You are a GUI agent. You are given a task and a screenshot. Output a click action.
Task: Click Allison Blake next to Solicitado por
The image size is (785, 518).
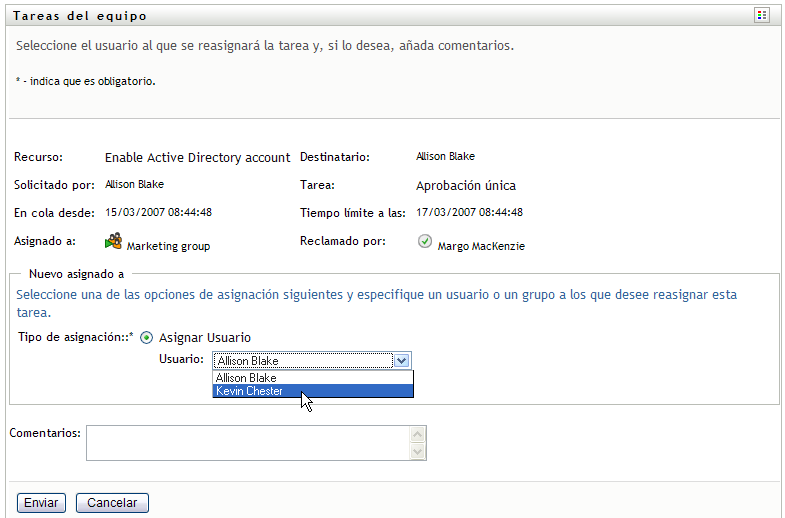coord(134,184)
